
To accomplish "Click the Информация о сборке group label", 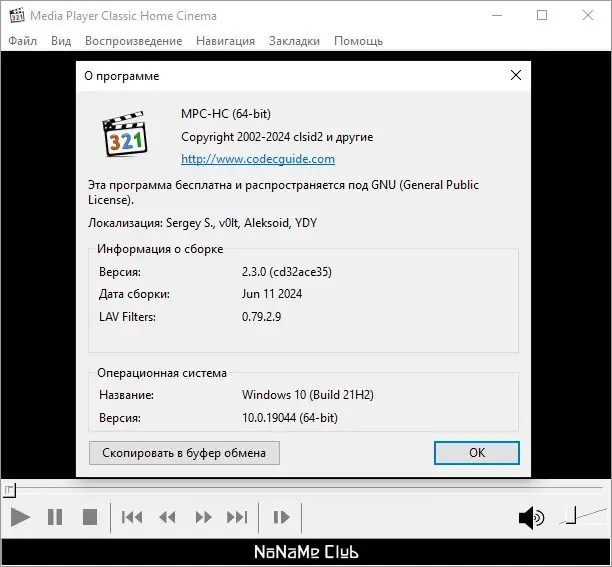I will [x=160, y=249].
